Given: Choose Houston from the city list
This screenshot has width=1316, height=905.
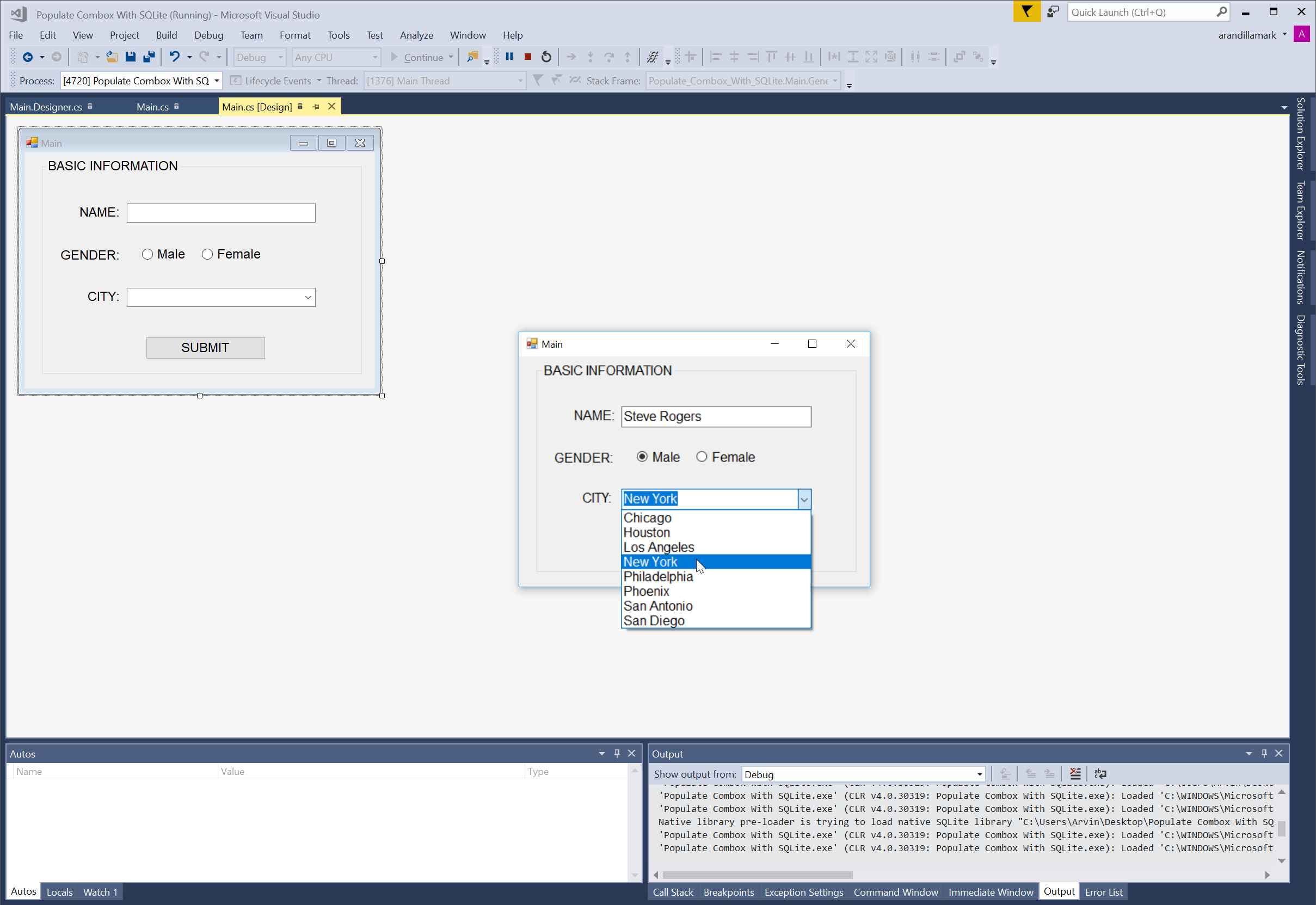Looking at the screenshot, I should 716,533.
